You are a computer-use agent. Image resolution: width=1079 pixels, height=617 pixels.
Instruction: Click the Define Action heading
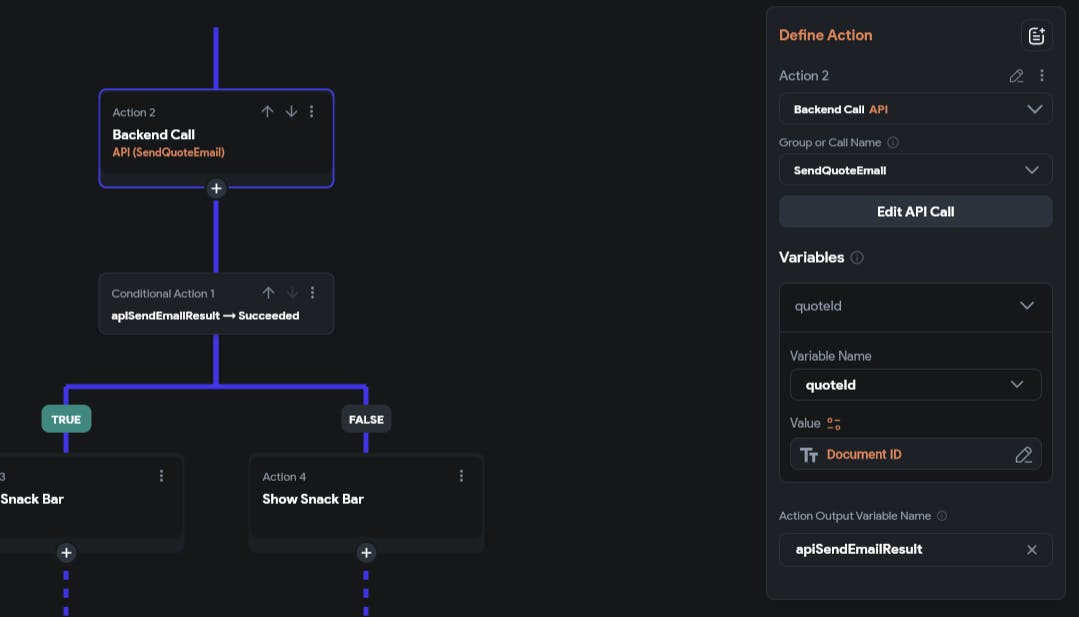[x=825, y=35]
